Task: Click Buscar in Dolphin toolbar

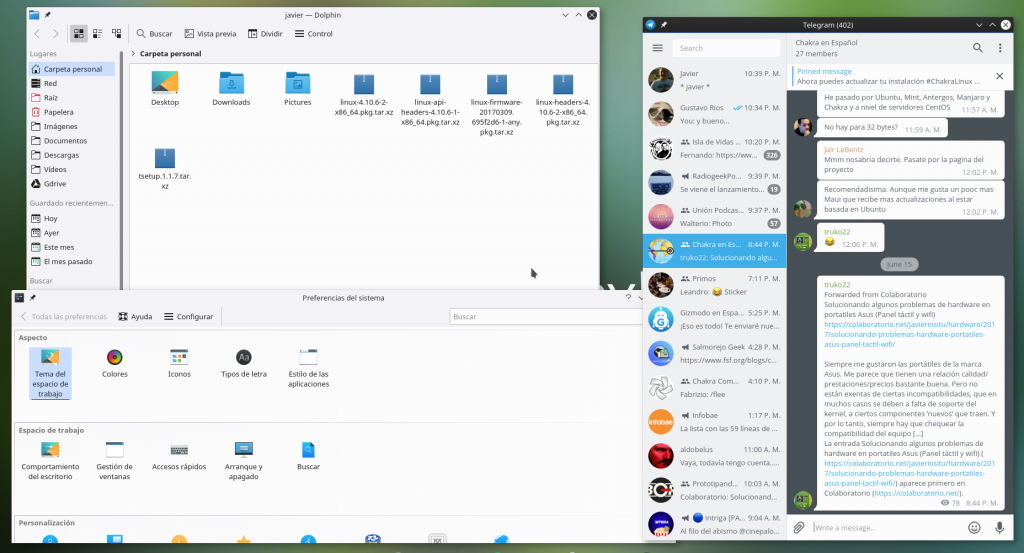Action: [x=154, y=33]
